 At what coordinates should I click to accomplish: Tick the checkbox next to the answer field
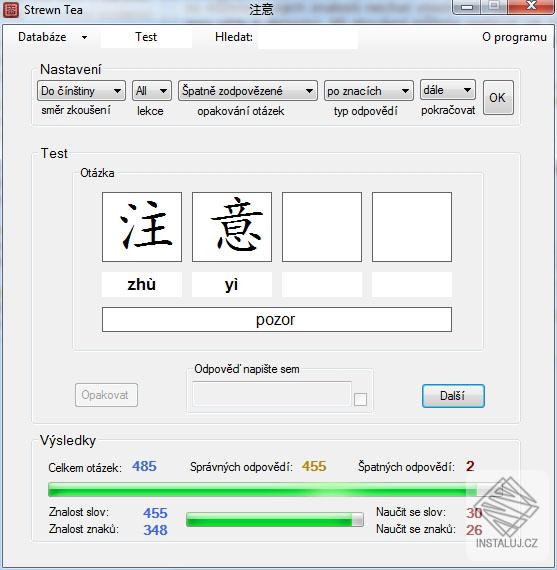(x=360, y=400)
